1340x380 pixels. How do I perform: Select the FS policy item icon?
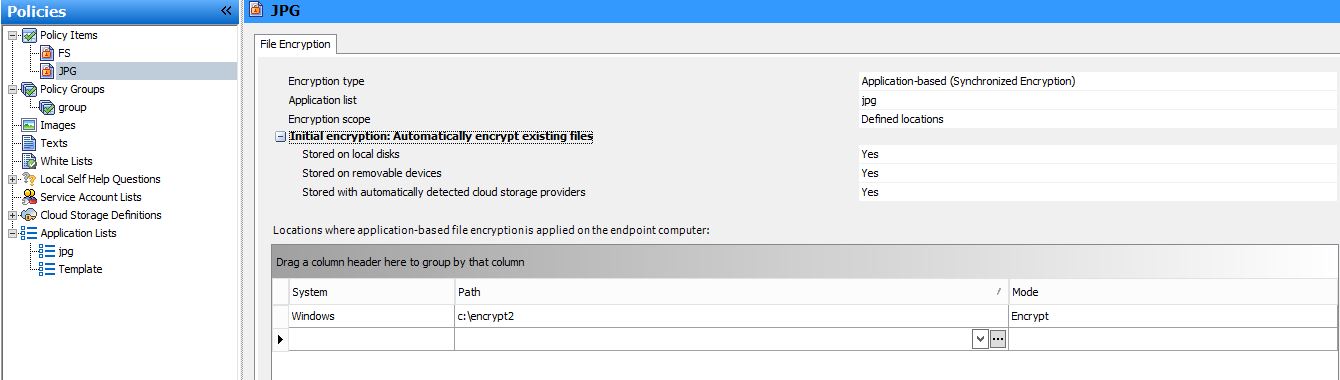click(47, 53)
